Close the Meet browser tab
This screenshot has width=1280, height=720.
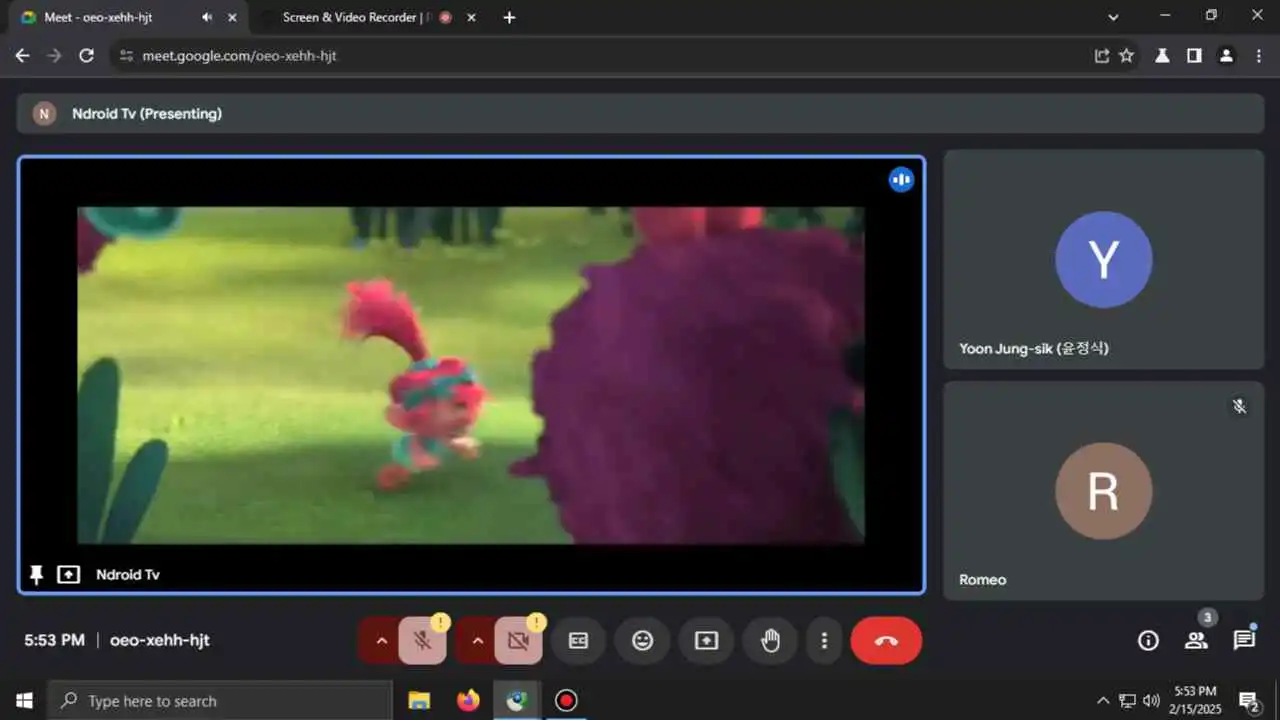(x=233, y=18)
